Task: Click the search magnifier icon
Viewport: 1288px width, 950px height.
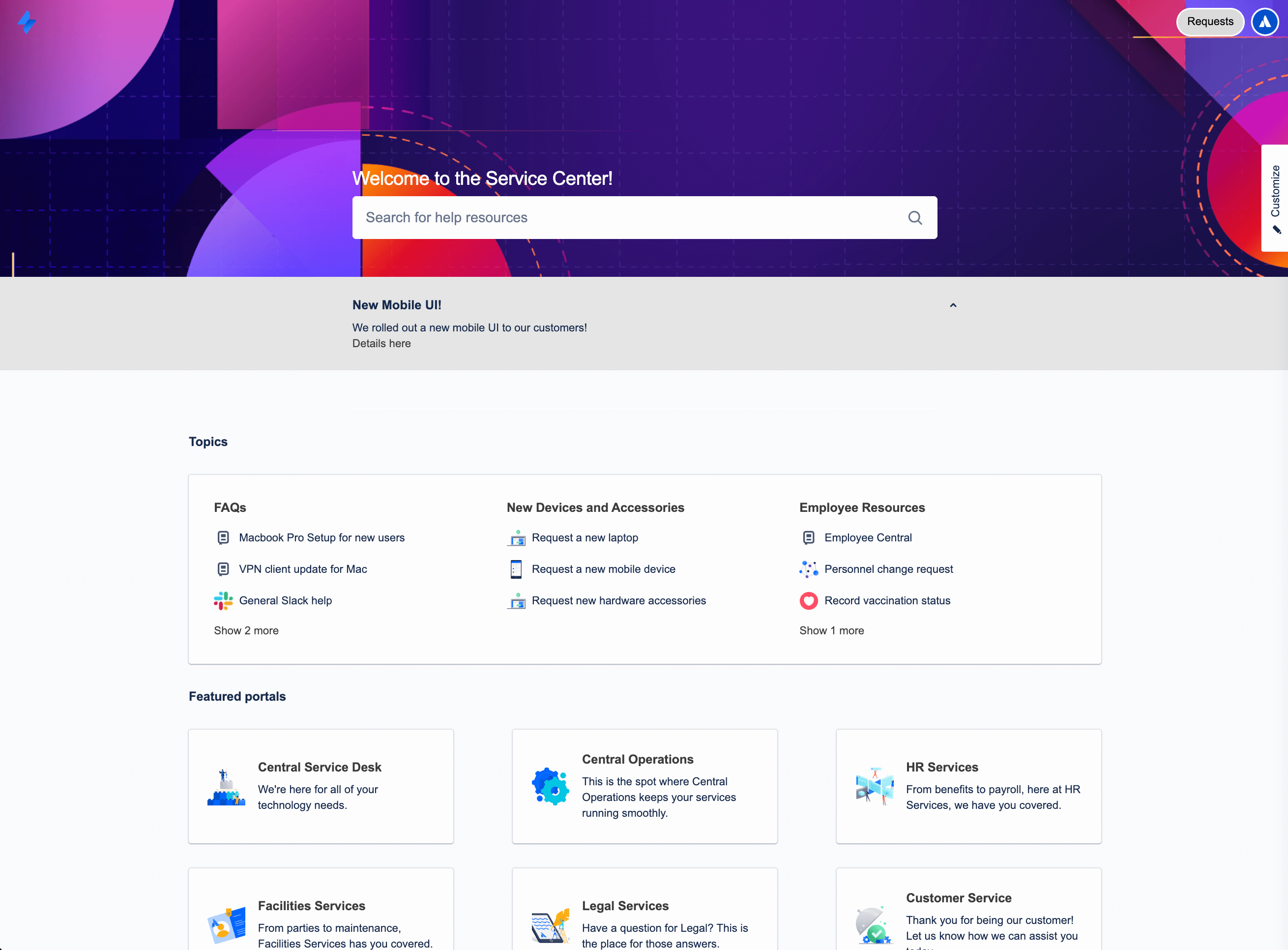Action: (x=915, y=217)
